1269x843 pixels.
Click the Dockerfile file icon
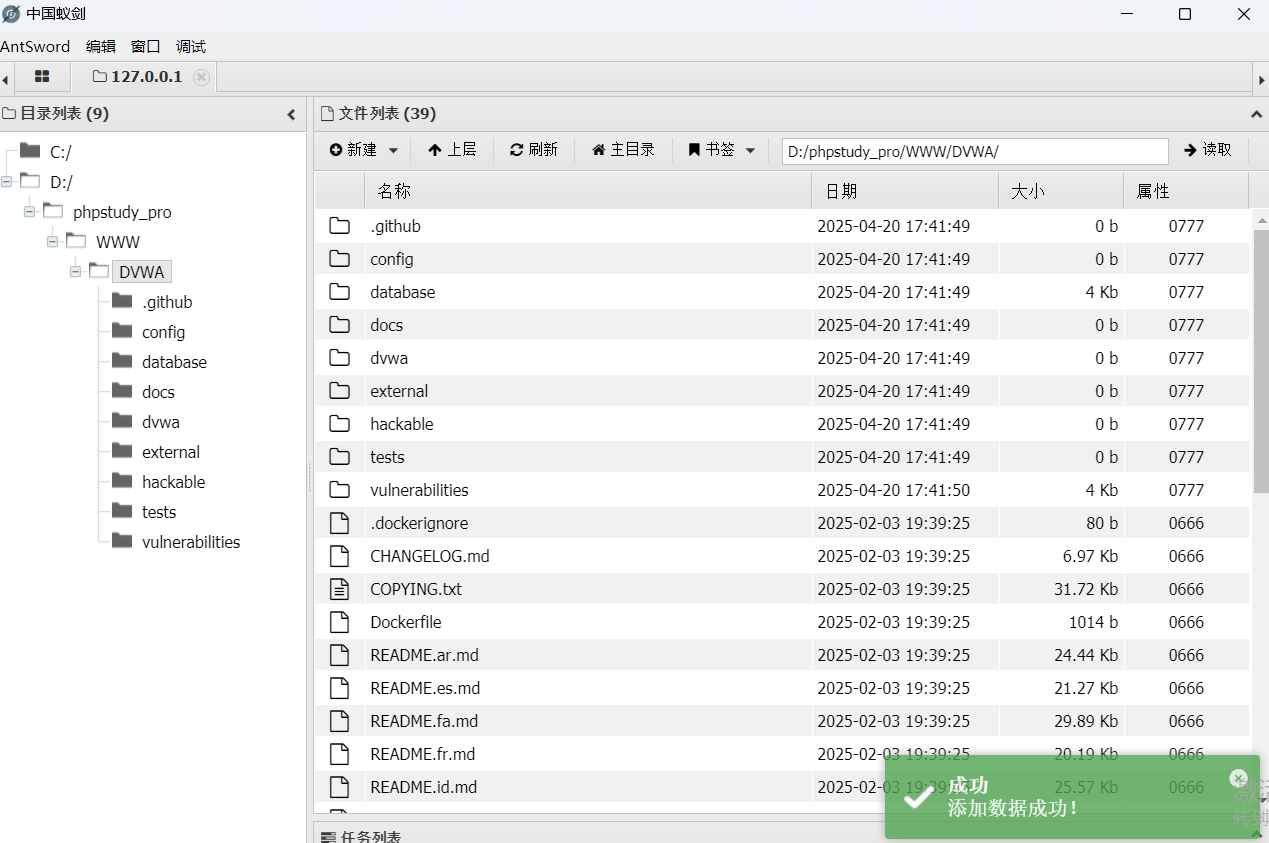coord(340,622)
